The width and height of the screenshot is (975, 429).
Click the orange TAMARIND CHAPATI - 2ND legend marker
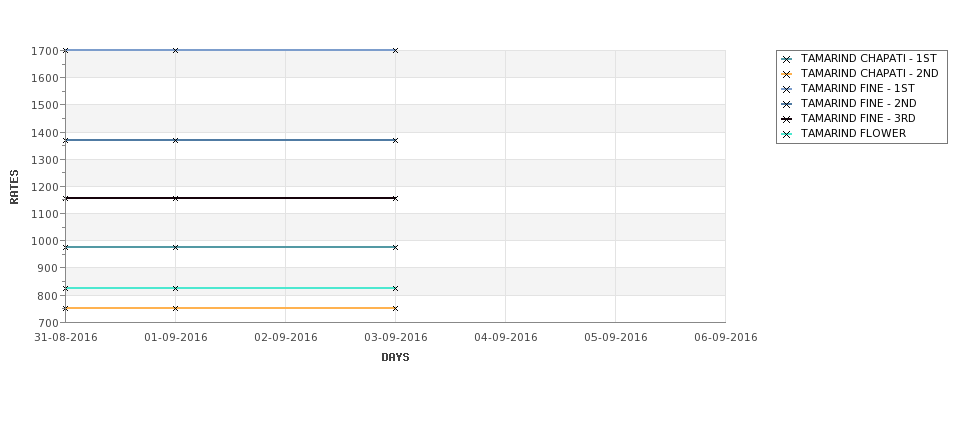[x=787, y=75]
